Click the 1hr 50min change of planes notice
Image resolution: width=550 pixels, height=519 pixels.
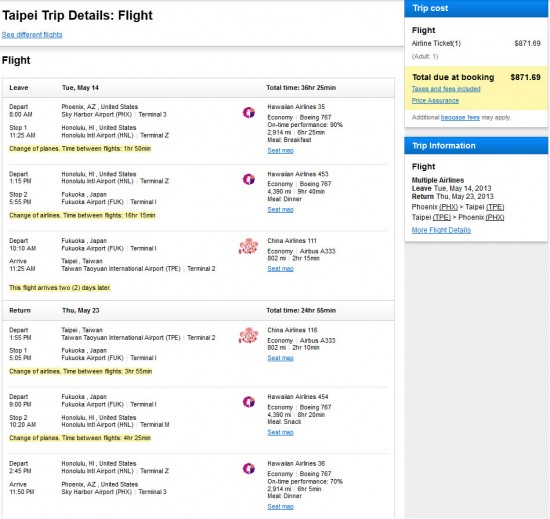(x=80, y=149)
